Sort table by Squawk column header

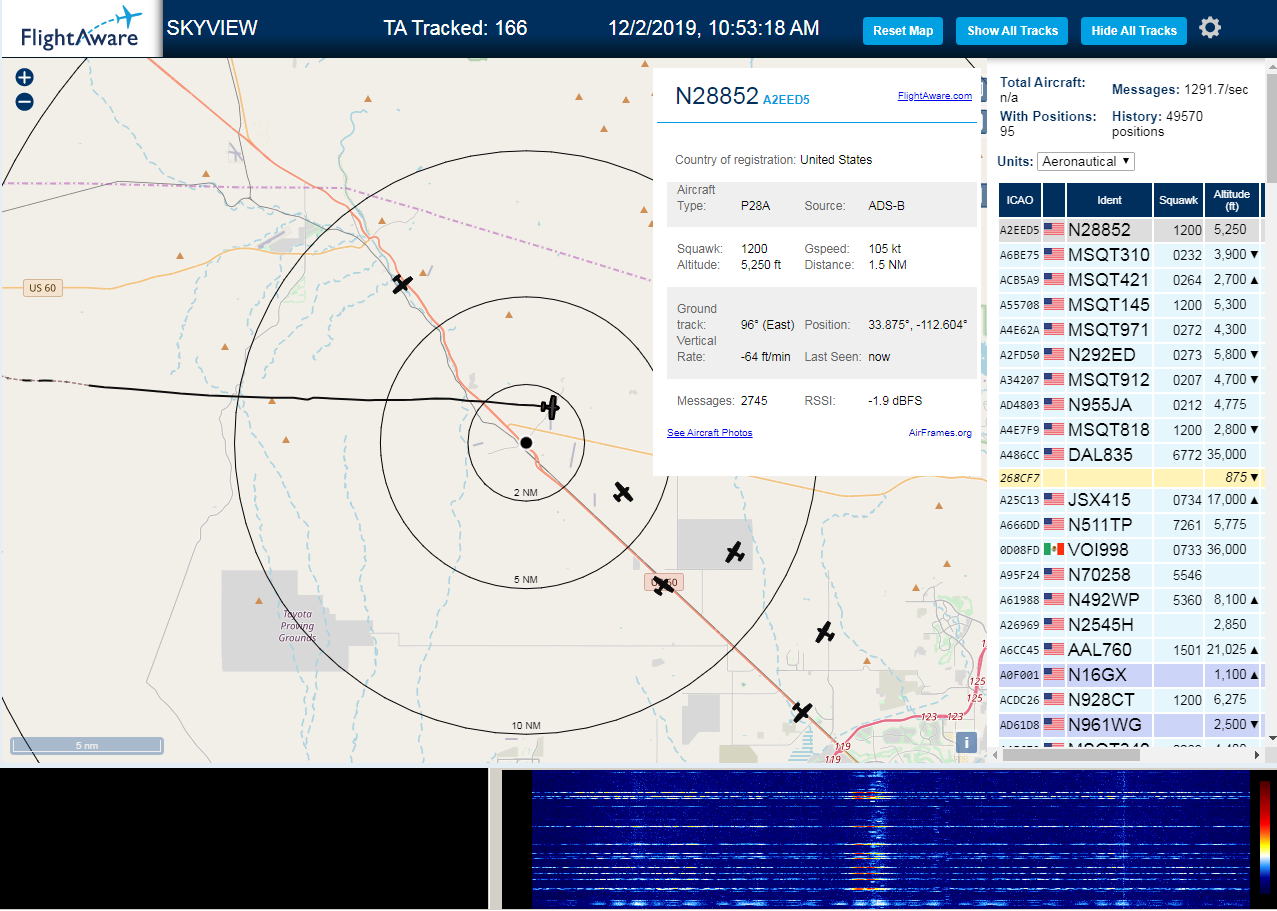tap(1178, 200)
